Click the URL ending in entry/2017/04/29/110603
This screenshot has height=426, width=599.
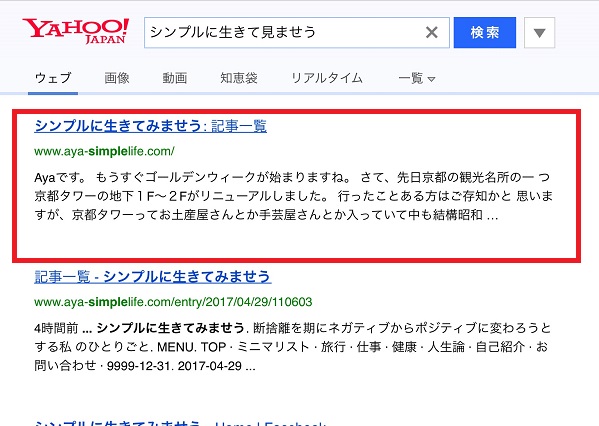173,302
